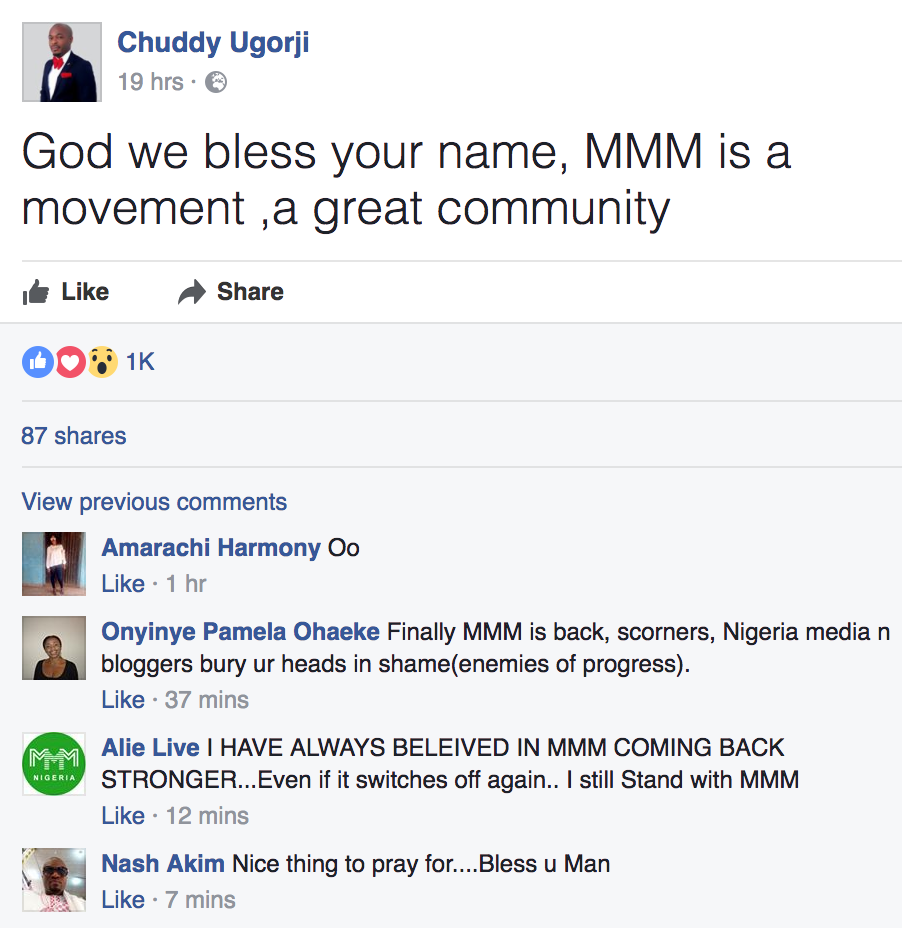Click the red heart Love reaction icon
Image resolution: width=902 pixels, height=928 pixels.
click(70, 362)
